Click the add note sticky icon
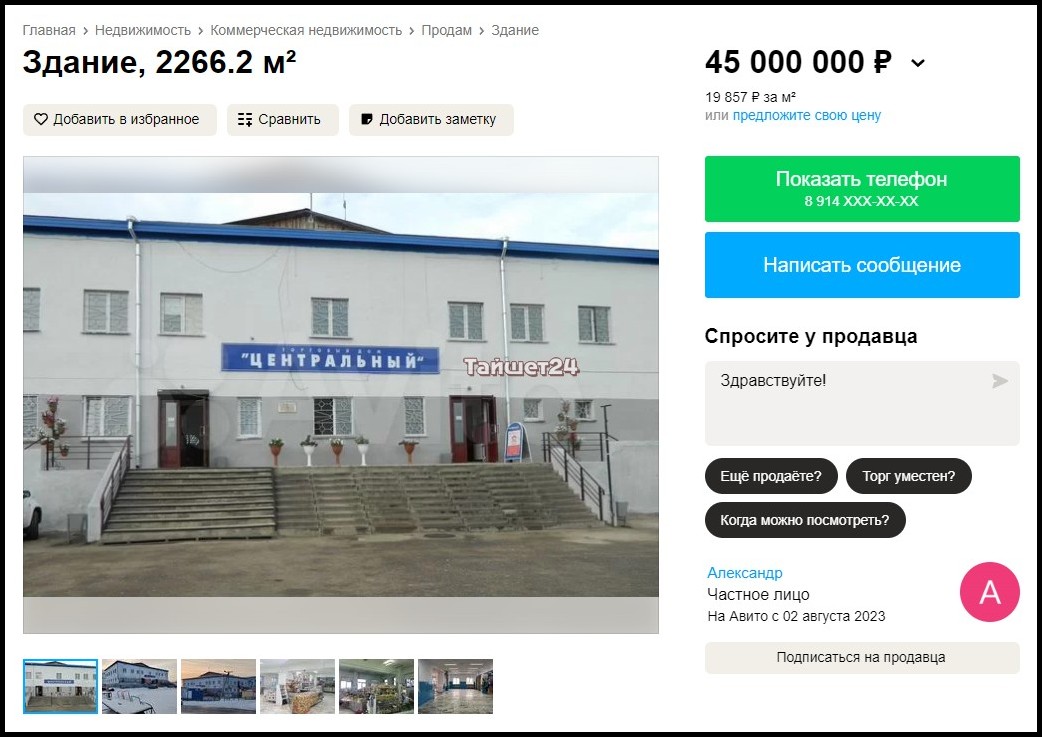 [x=366, y=120]
